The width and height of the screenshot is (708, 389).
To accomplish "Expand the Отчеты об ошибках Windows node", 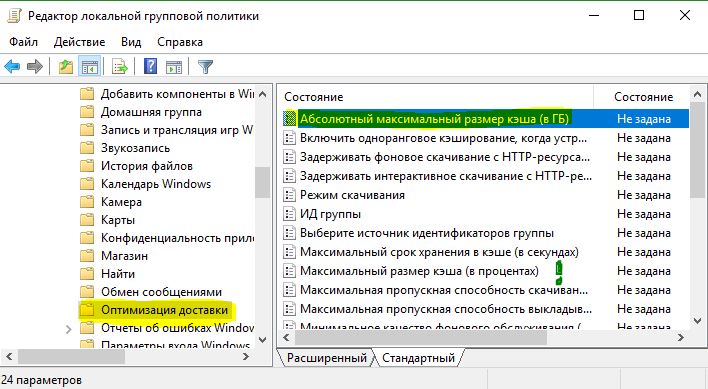I will click(x=69, y=329).
